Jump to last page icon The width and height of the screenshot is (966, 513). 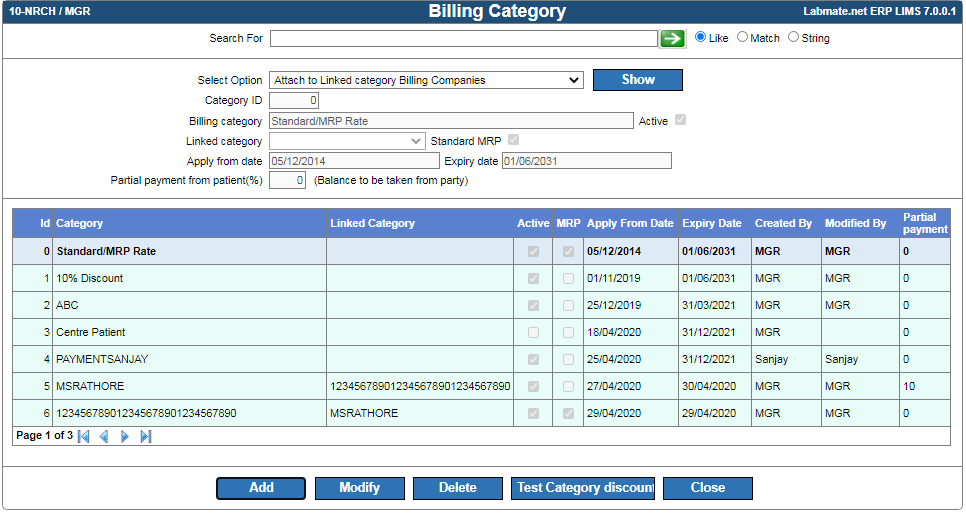pos(146,437)
